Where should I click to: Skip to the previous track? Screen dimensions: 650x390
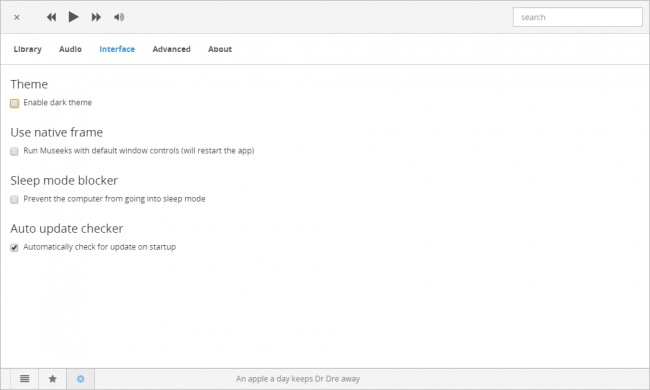(x=51, y=17)
